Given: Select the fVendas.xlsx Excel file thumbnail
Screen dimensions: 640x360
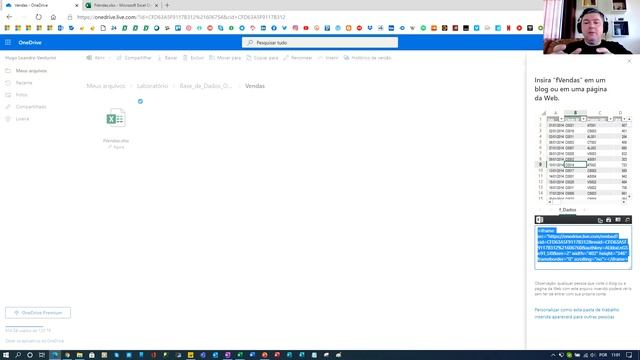Looking at the screenshot, I should coord(116,118).
